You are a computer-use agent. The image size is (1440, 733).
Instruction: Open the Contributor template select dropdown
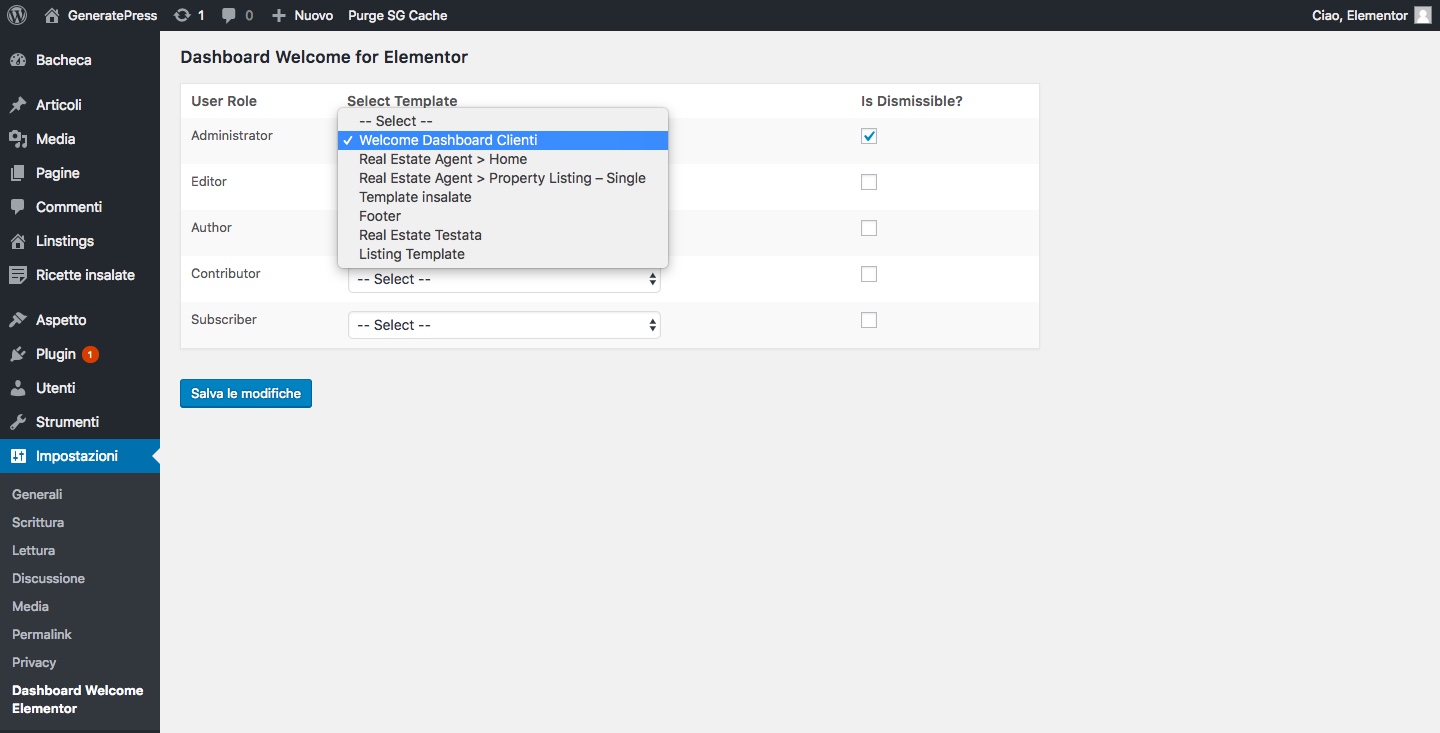504,281
